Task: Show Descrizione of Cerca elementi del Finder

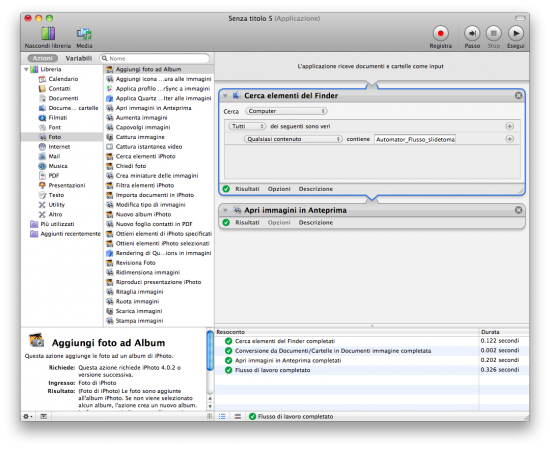Action: pyautogui.click(x=316, y=189)
